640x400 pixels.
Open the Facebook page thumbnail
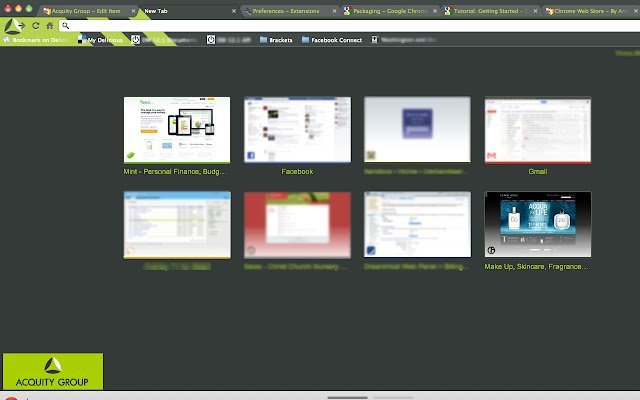coord(297,130)
